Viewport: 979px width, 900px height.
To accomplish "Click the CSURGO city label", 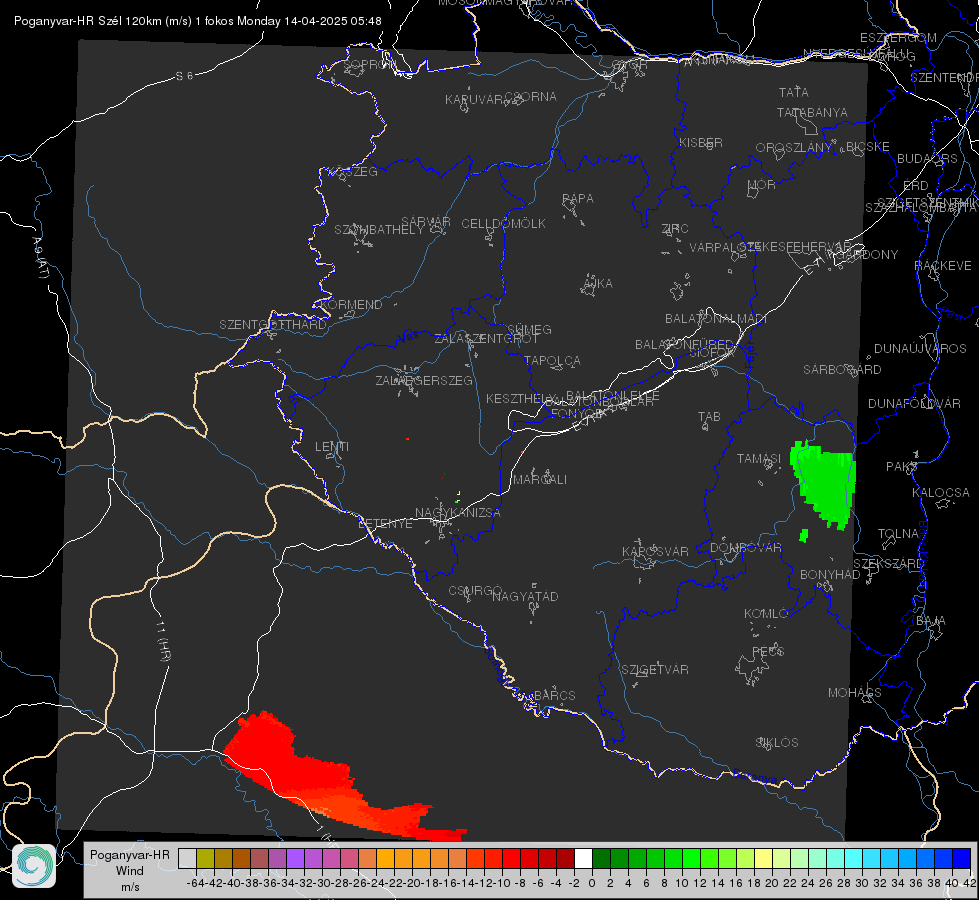I will [x=475, y=591].
